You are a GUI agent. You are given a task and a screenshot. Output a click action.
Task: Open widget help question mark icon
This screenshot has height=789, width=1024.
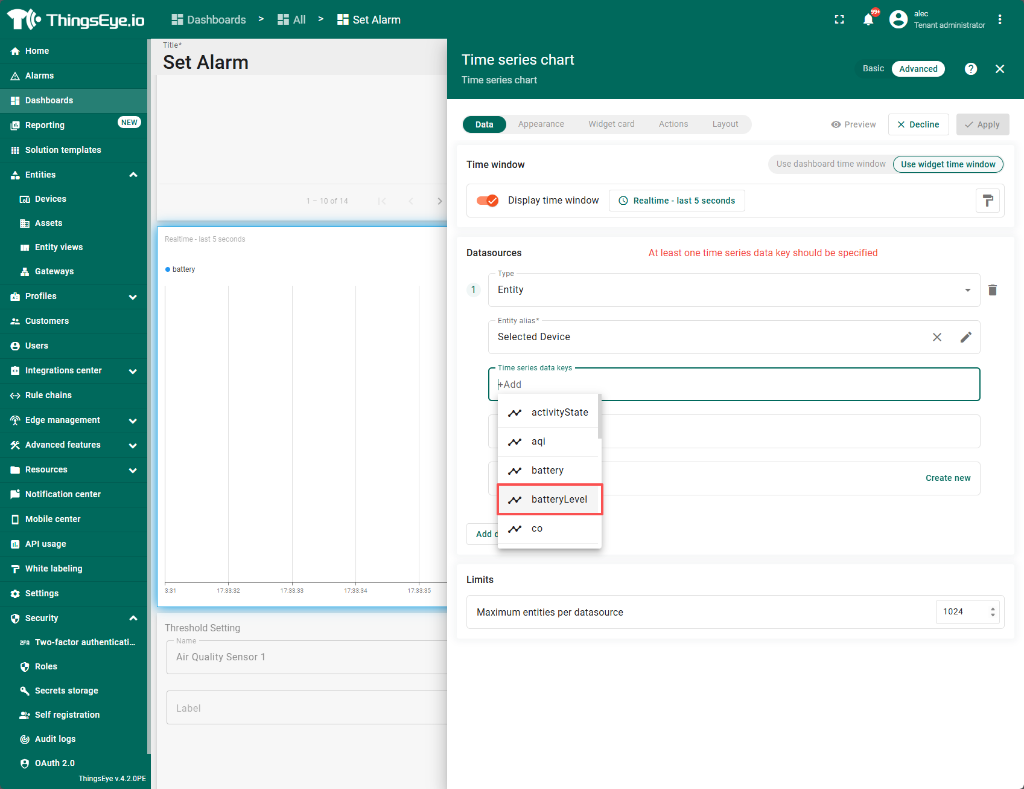[x=970, y=69]
